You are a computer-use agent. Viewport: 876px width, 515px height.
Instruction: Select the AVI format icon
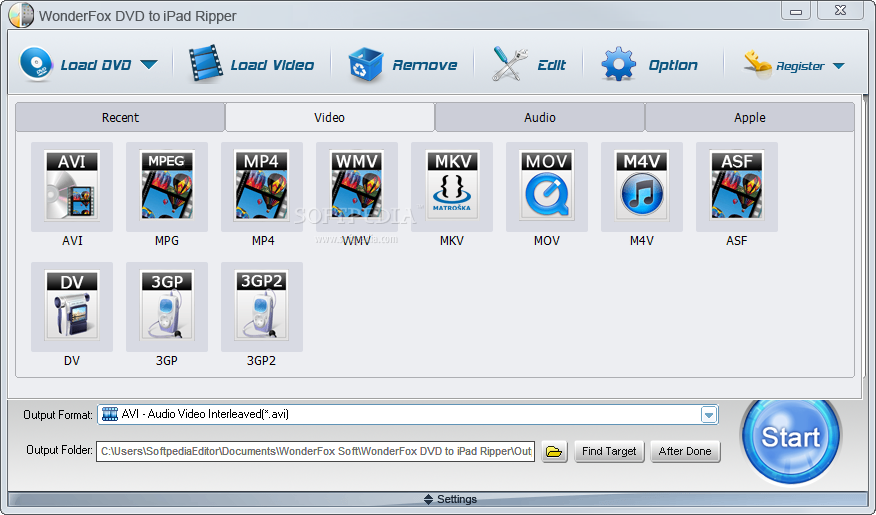(x=72, y=187)
